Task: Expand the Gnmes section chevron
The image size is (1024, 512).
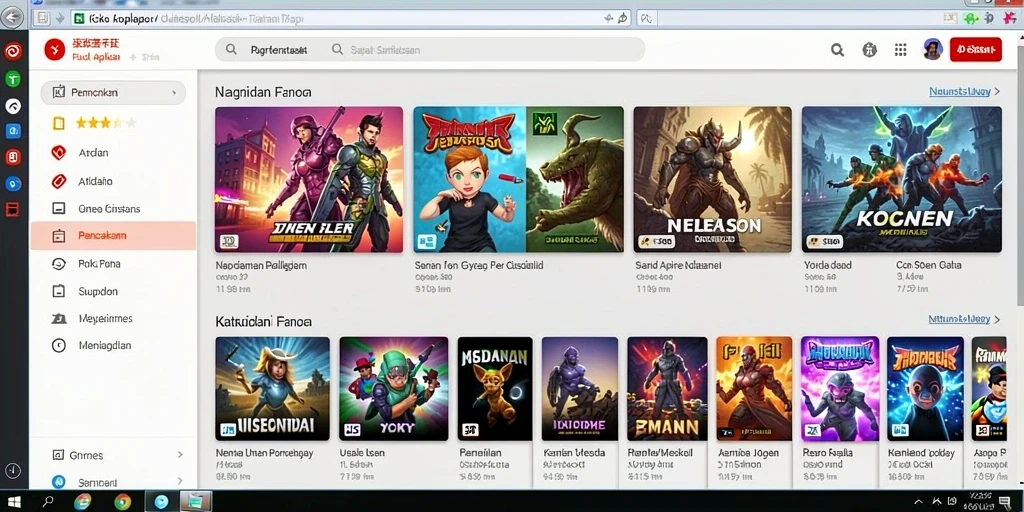Action: [180, 455]
